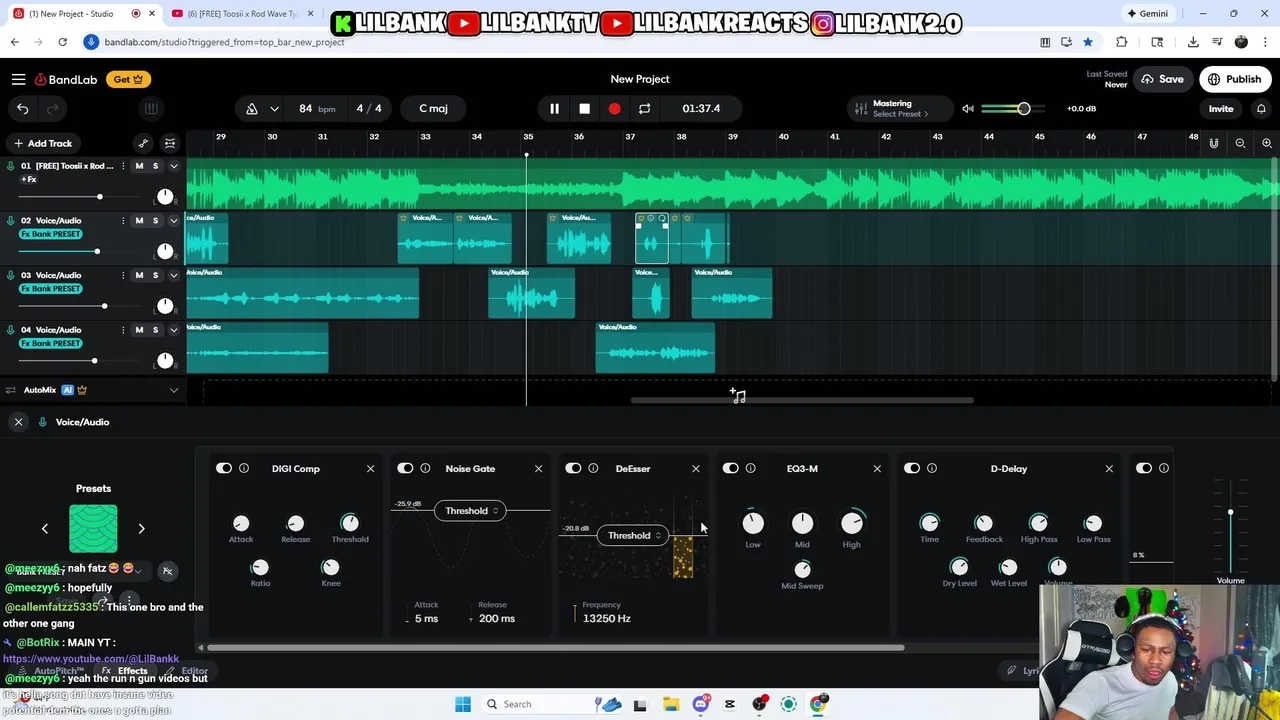Image resolution: width=1280 pixels, height=720 pixels.
Task: Click the Invite button
Action: (x=1221, y=108)
